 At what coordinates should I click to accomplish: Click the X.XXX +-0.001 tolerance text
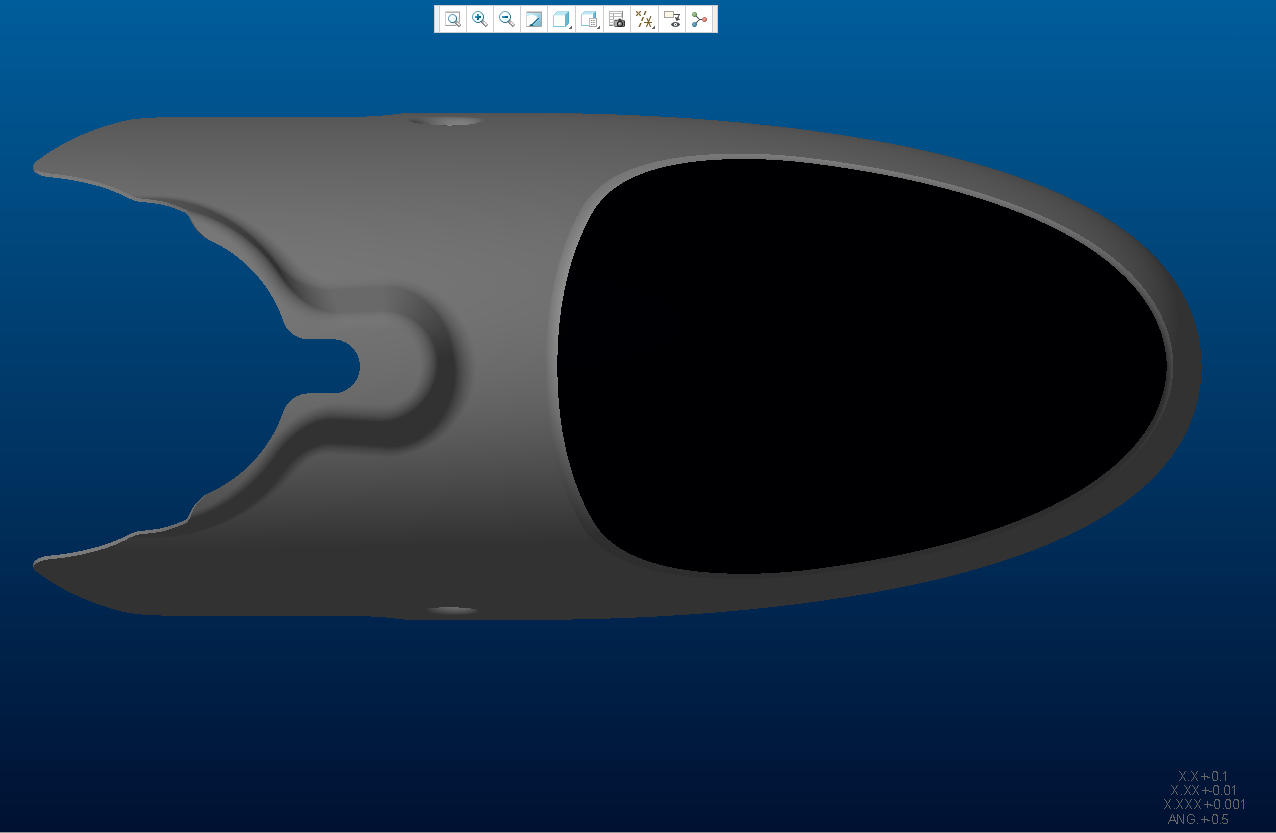(x=1203, y=804)
